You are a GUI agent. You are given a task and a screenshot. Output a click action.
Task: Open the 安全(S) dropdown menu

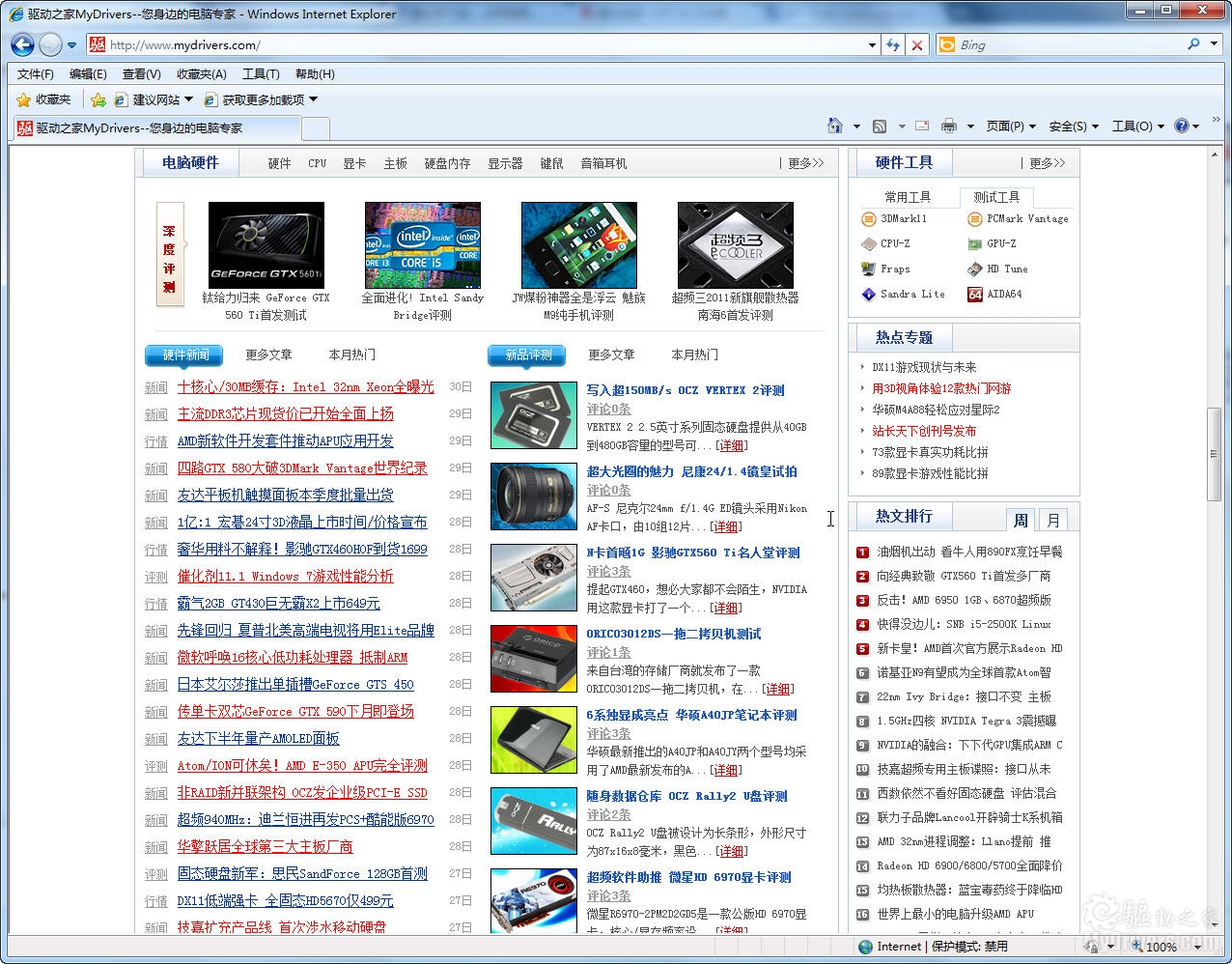[x=1073, y=127]
